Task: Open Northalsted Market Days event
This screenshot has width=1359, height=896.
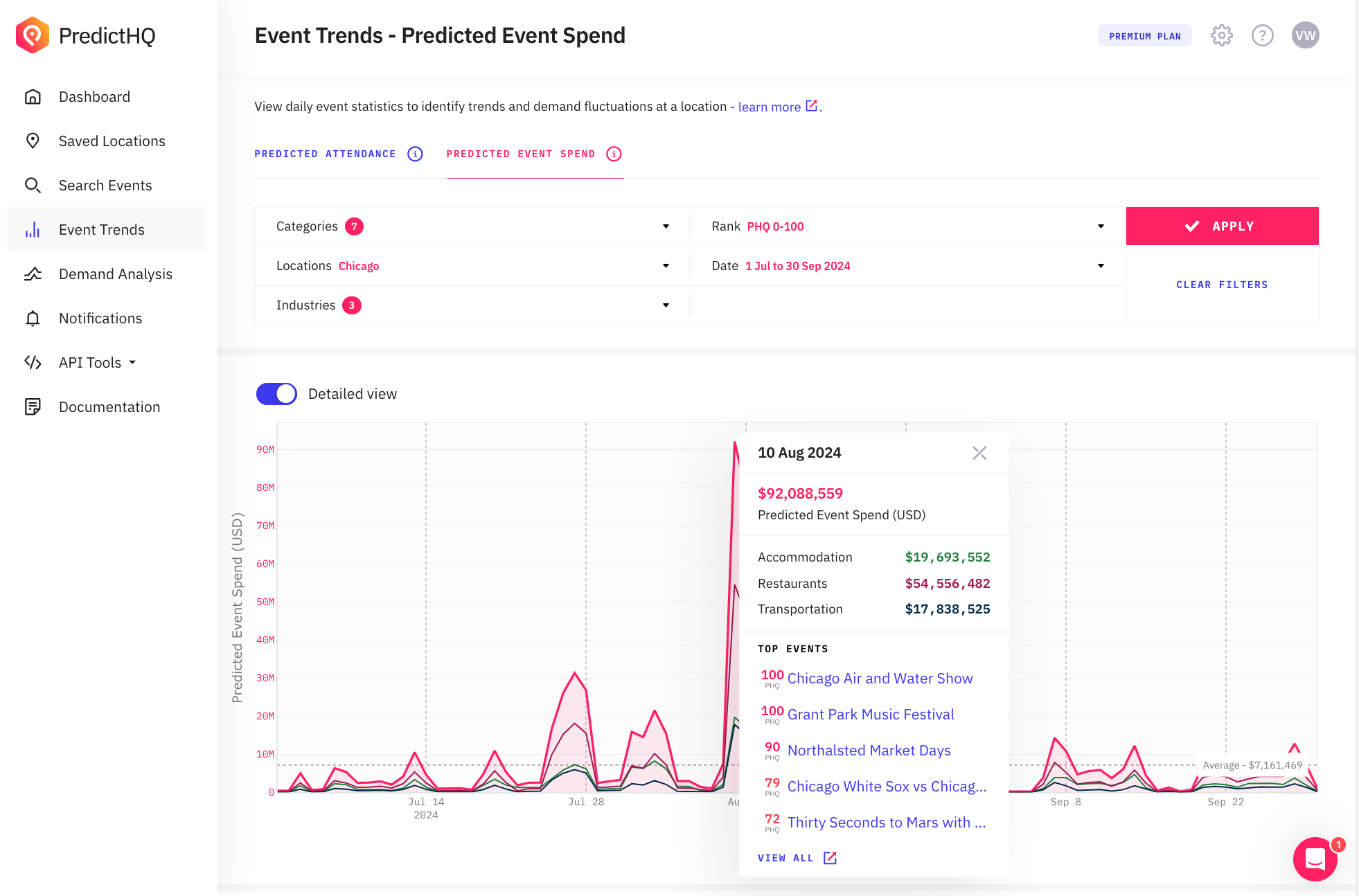Action: coord(869,751)
